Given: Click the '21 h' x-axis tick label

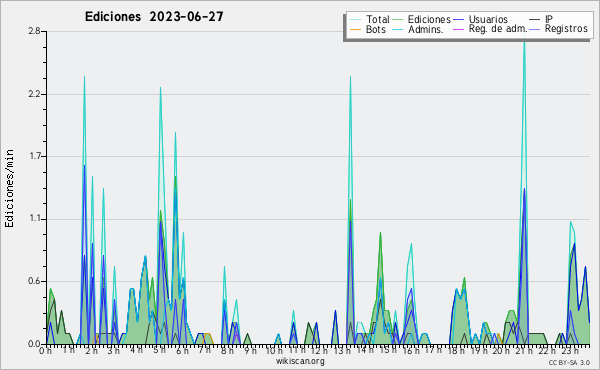Looking at the screenshot, I should coord(524,350).
